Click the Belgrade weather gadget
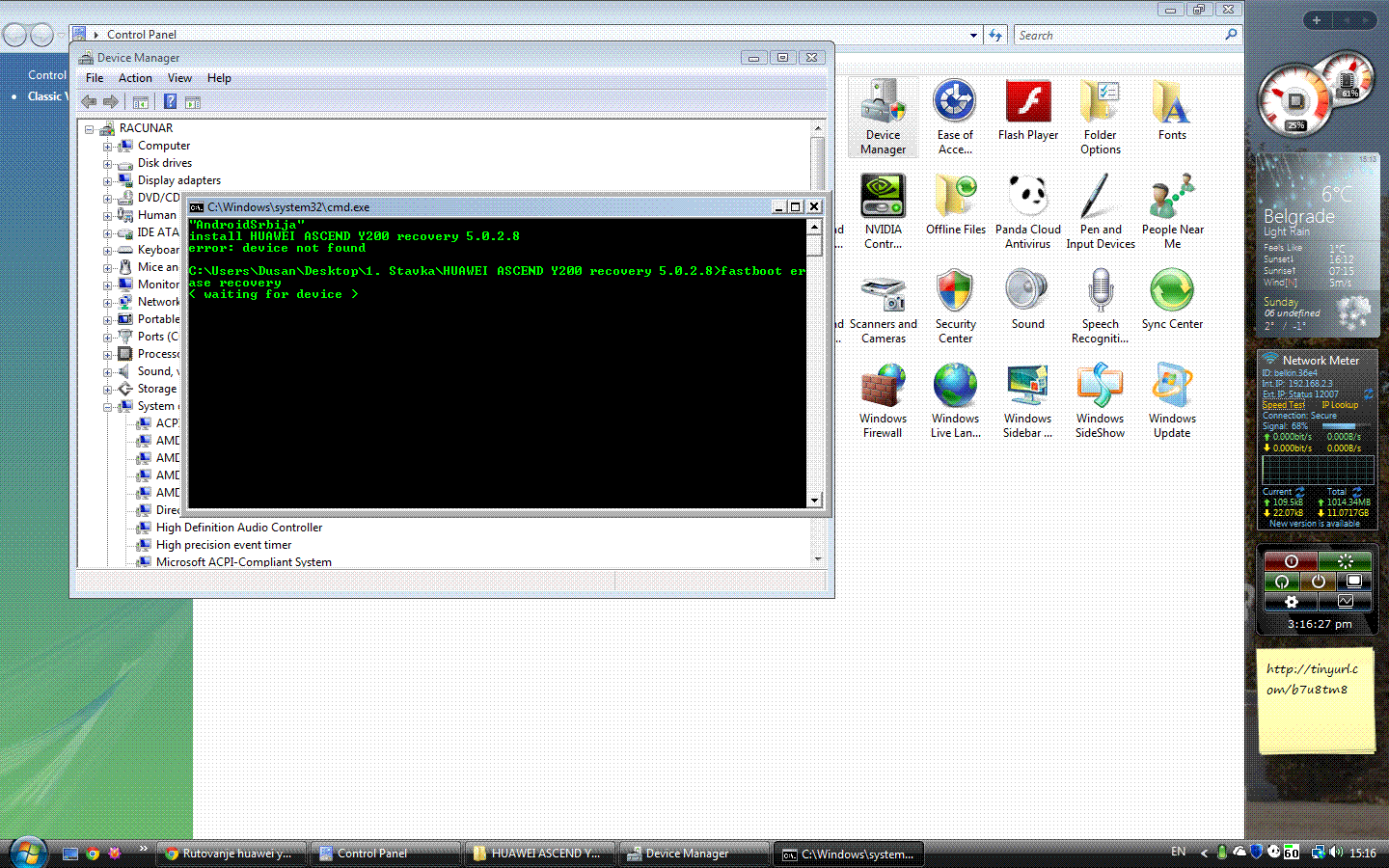Image resolution: width=1389 pixels, height=868 pixels. point(1318,245)
